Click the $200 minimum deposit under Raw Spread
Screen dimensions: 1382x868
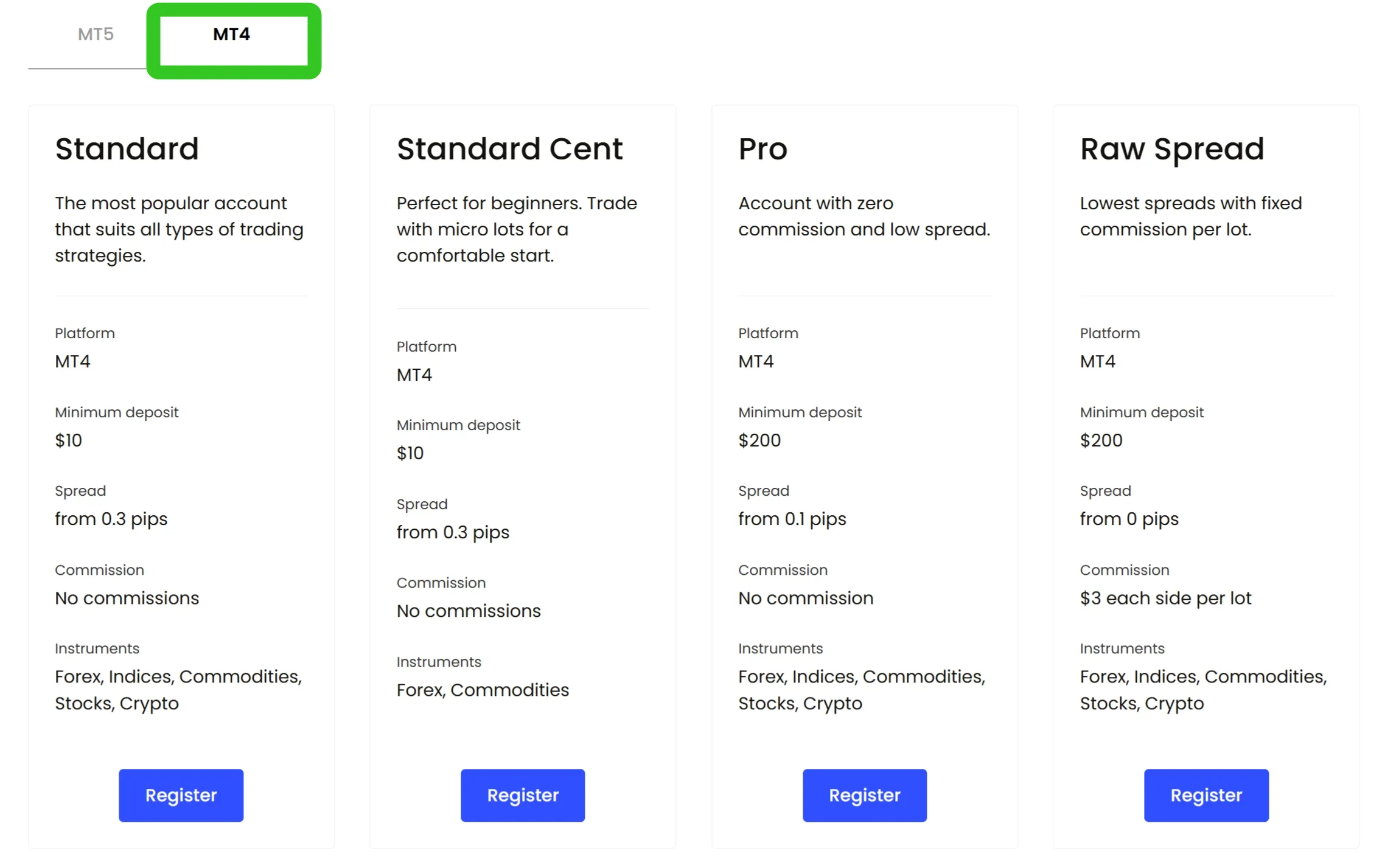pyautogui.click(x=1101, y=440)
